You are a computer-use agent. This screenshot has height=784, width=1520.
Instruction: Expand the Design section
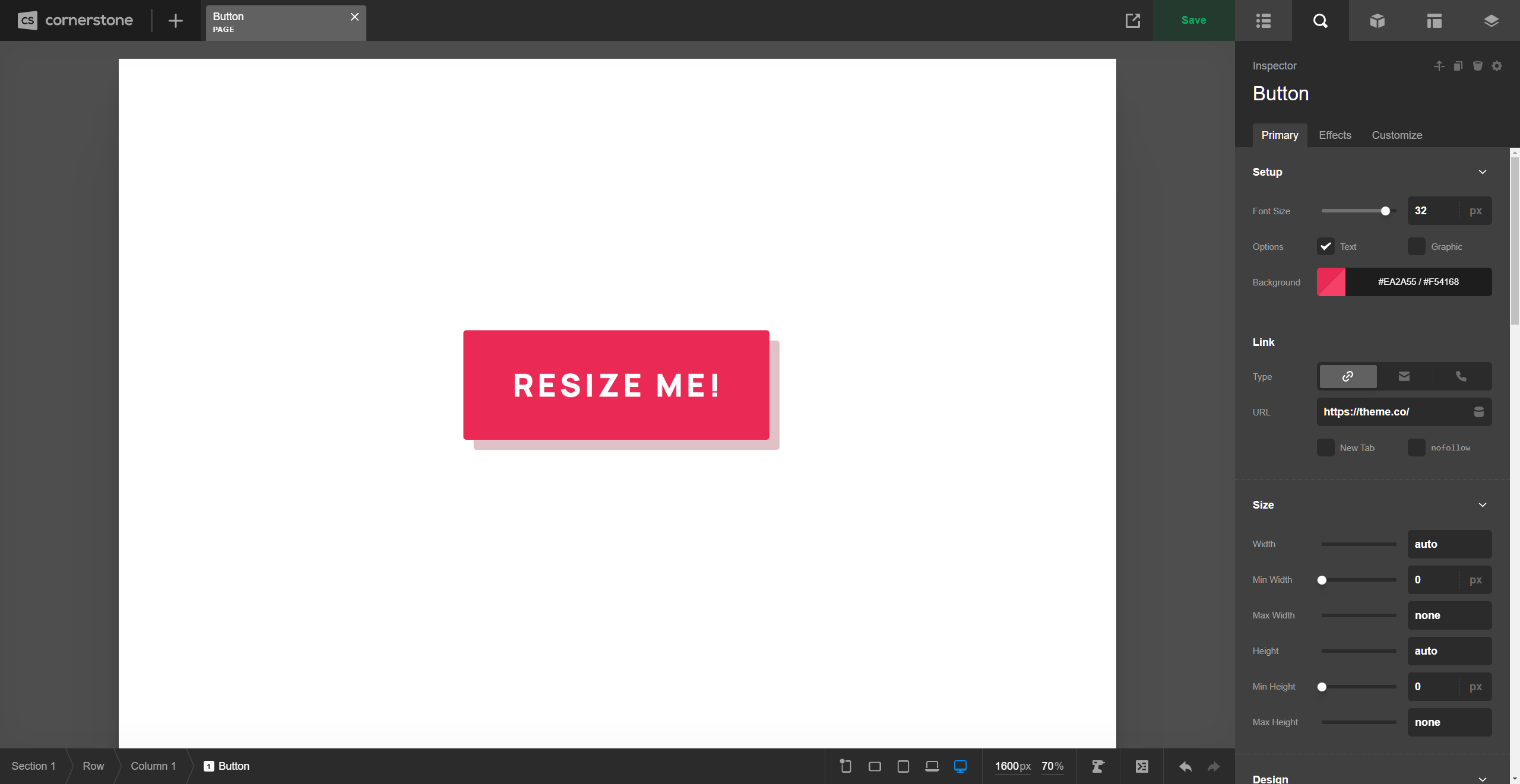click(1482, 778)
